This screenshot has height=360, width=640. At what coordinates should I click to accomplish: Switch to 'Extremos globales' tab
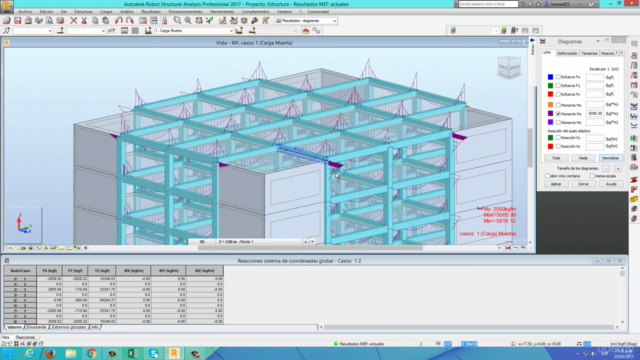click(x=69, y=327)
